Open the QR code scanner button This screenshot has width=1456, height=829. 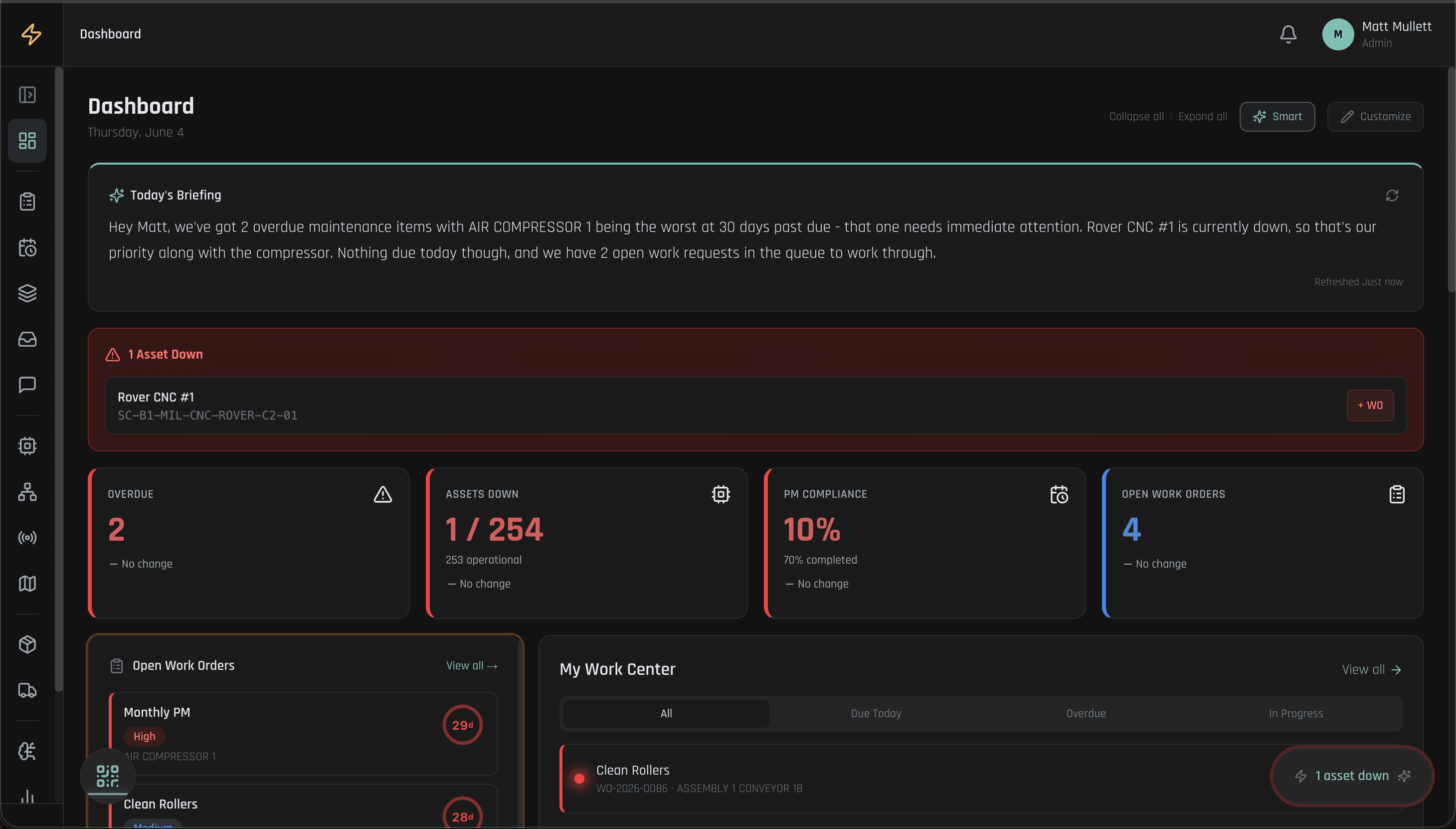(x=108, y=776)
